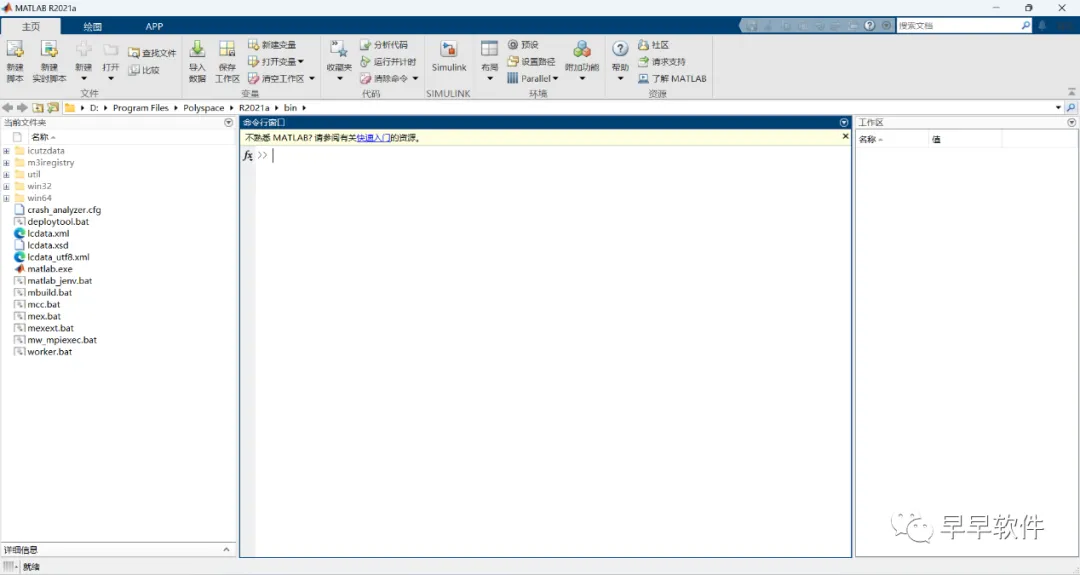1080x575 pixels.
Task: Click the fx function browser icon
Action: [x=248, y=156]
